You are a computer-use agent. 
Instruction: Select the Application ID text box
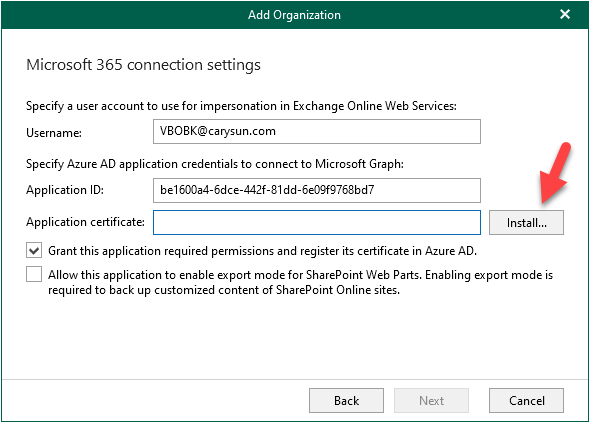[317, 190]
